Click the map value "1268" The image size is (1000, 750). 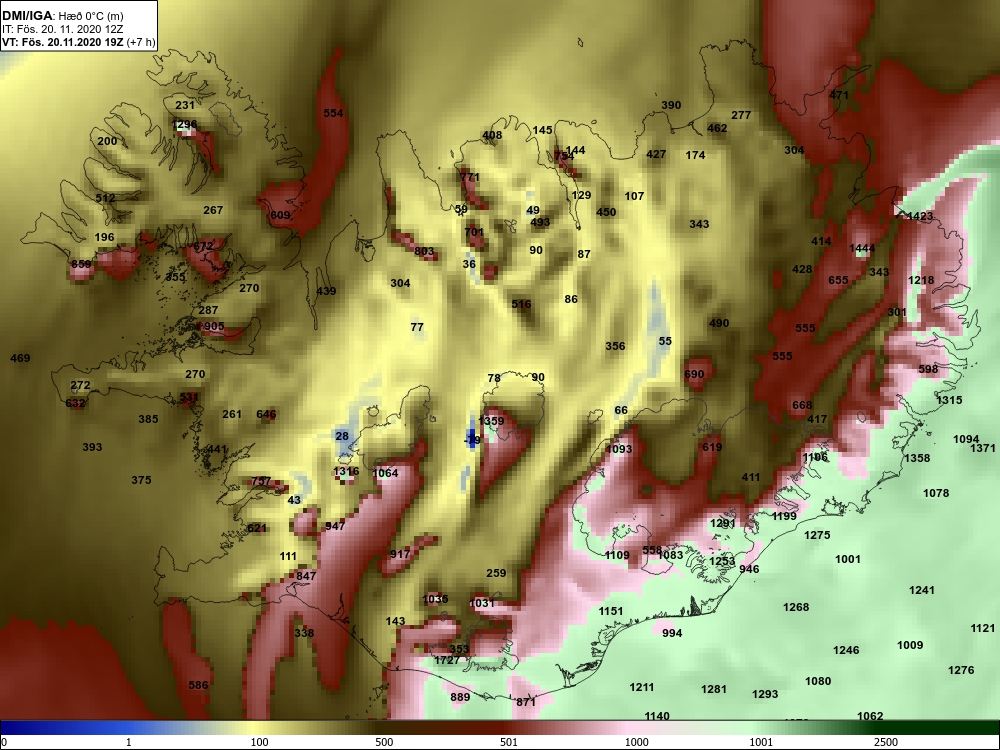[x=796, y=608]
